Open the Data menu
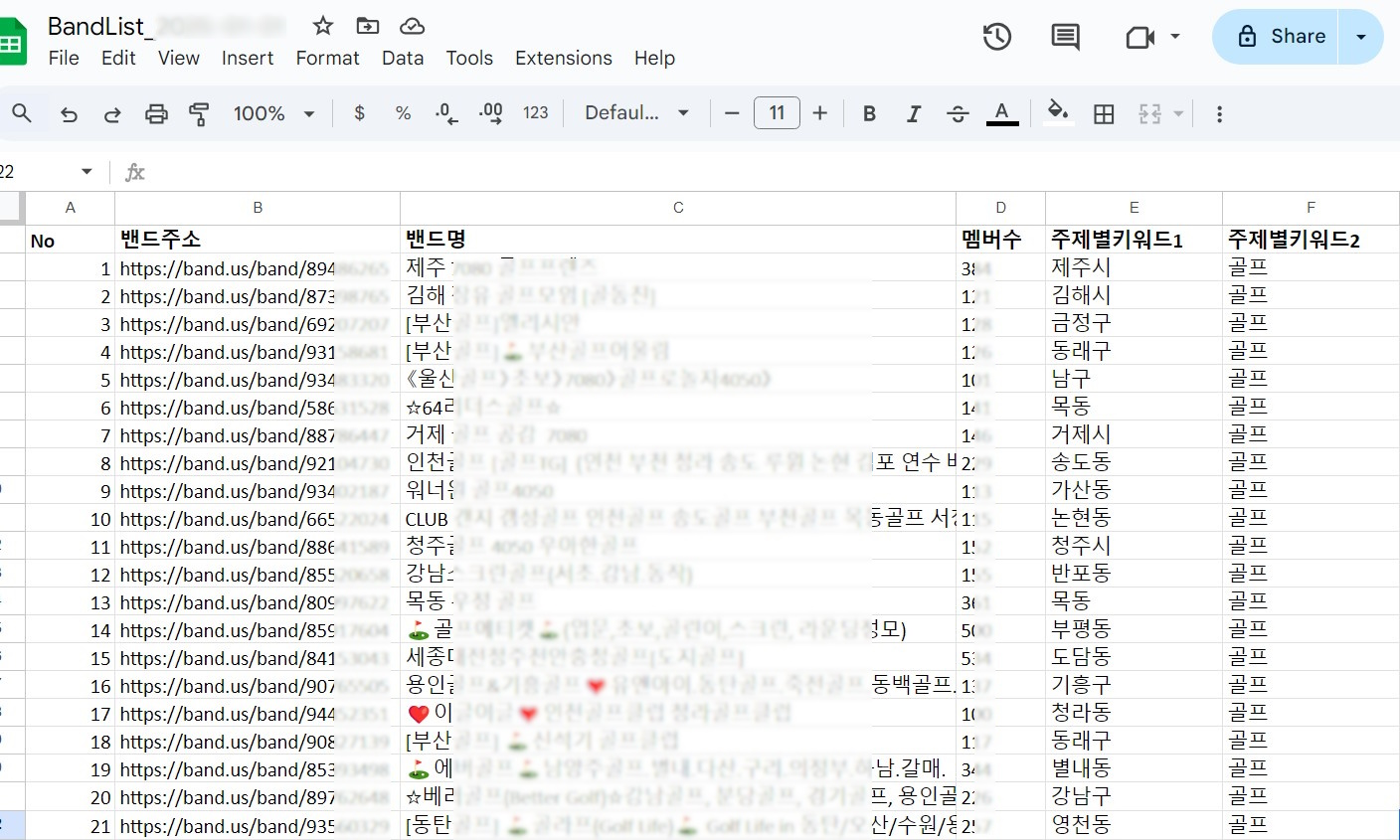This screenshot has width=1400, height=840. [403, 59]
